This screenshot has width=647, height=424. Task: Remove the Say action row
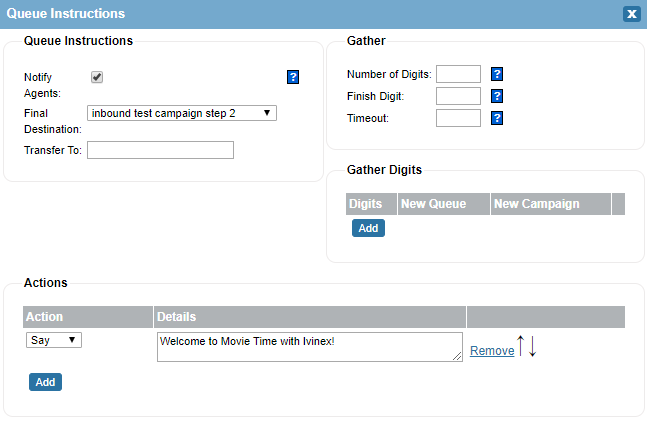pyautogui.click(x=492, y=351)
